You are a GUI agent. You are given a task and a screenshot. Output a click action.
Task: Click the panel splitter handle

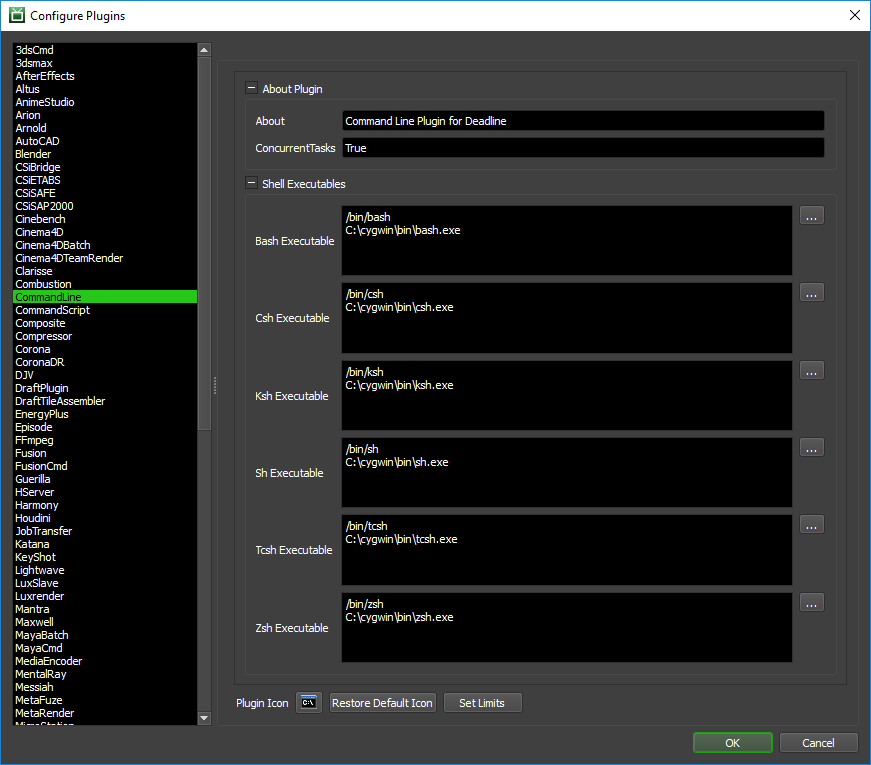215,385
